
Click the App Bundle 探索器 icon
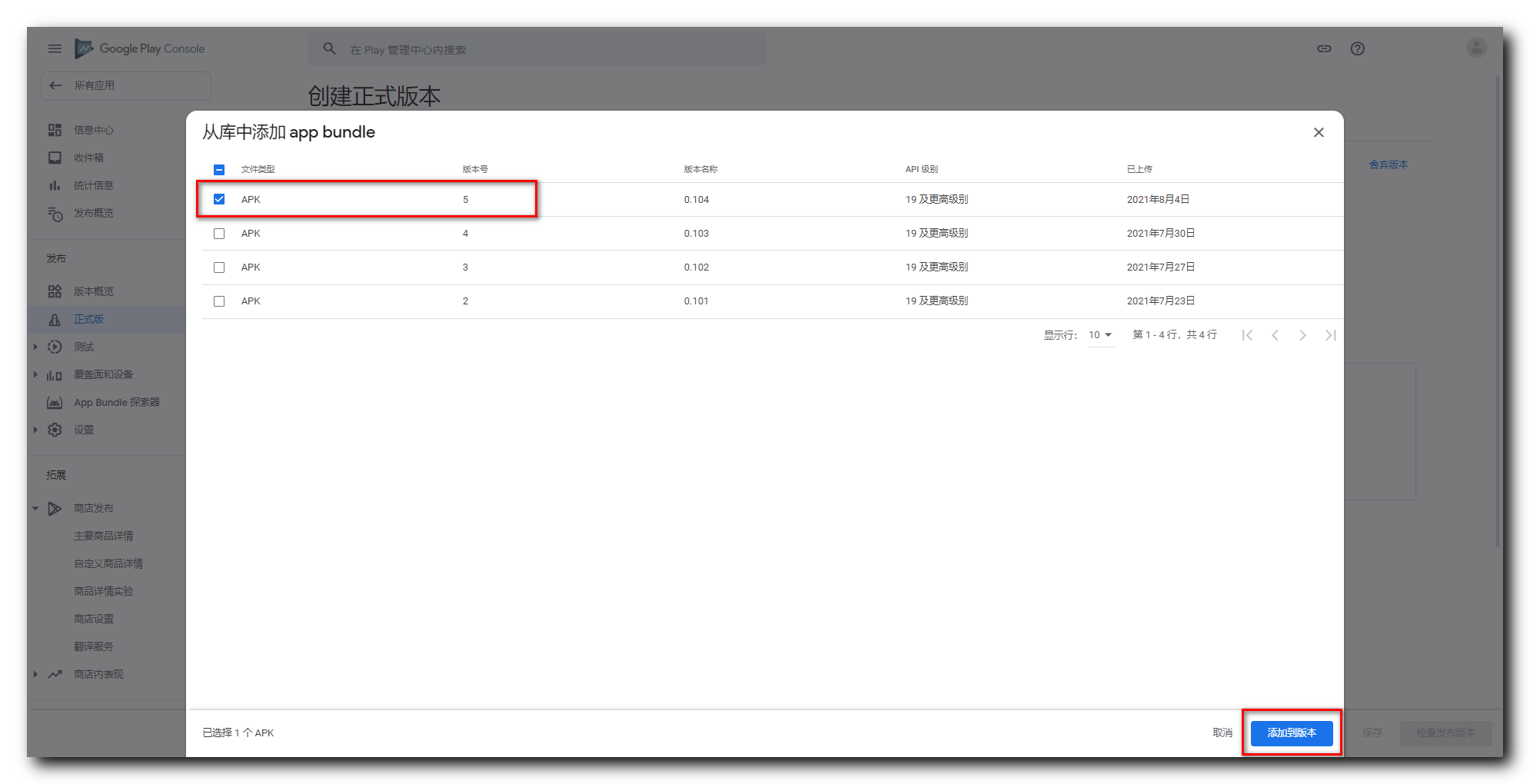tap(55, 402)
